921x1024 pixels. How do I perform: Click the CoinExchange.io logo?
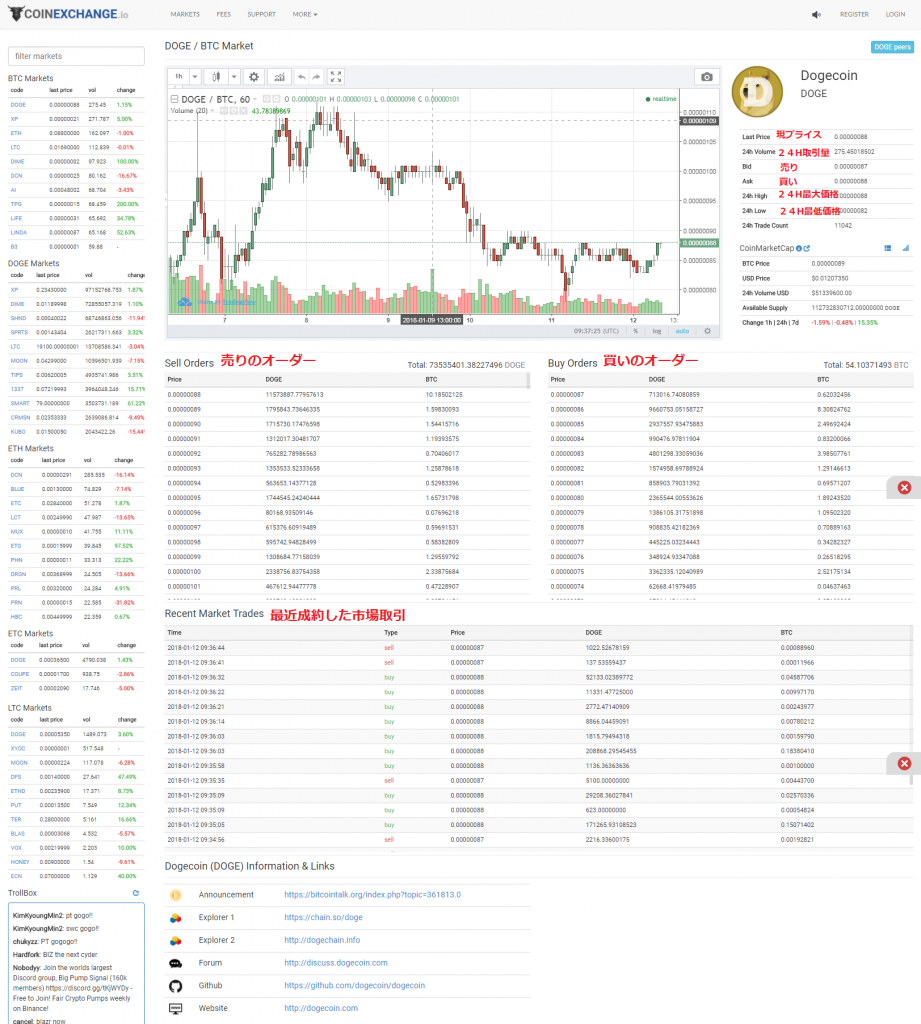click(x=68, y=14)
